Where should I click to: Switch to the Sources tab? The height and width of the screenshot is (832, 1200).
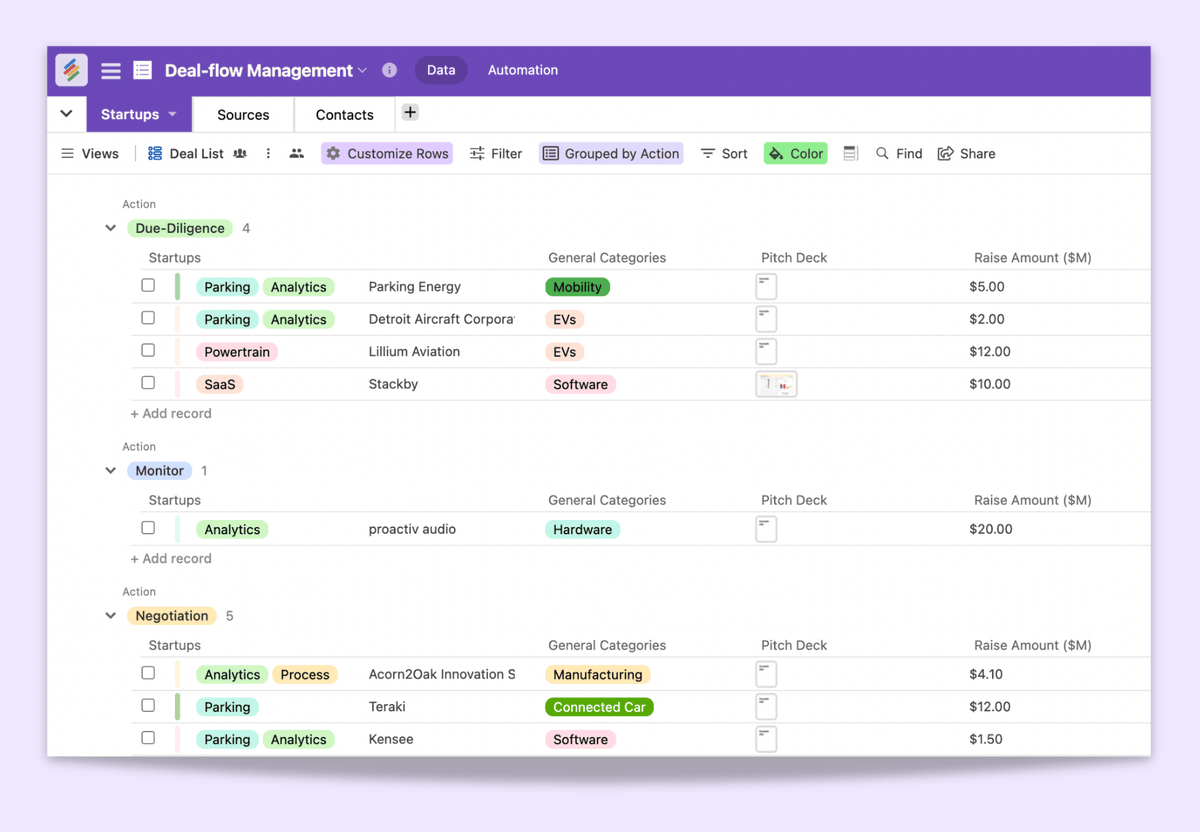242,115
